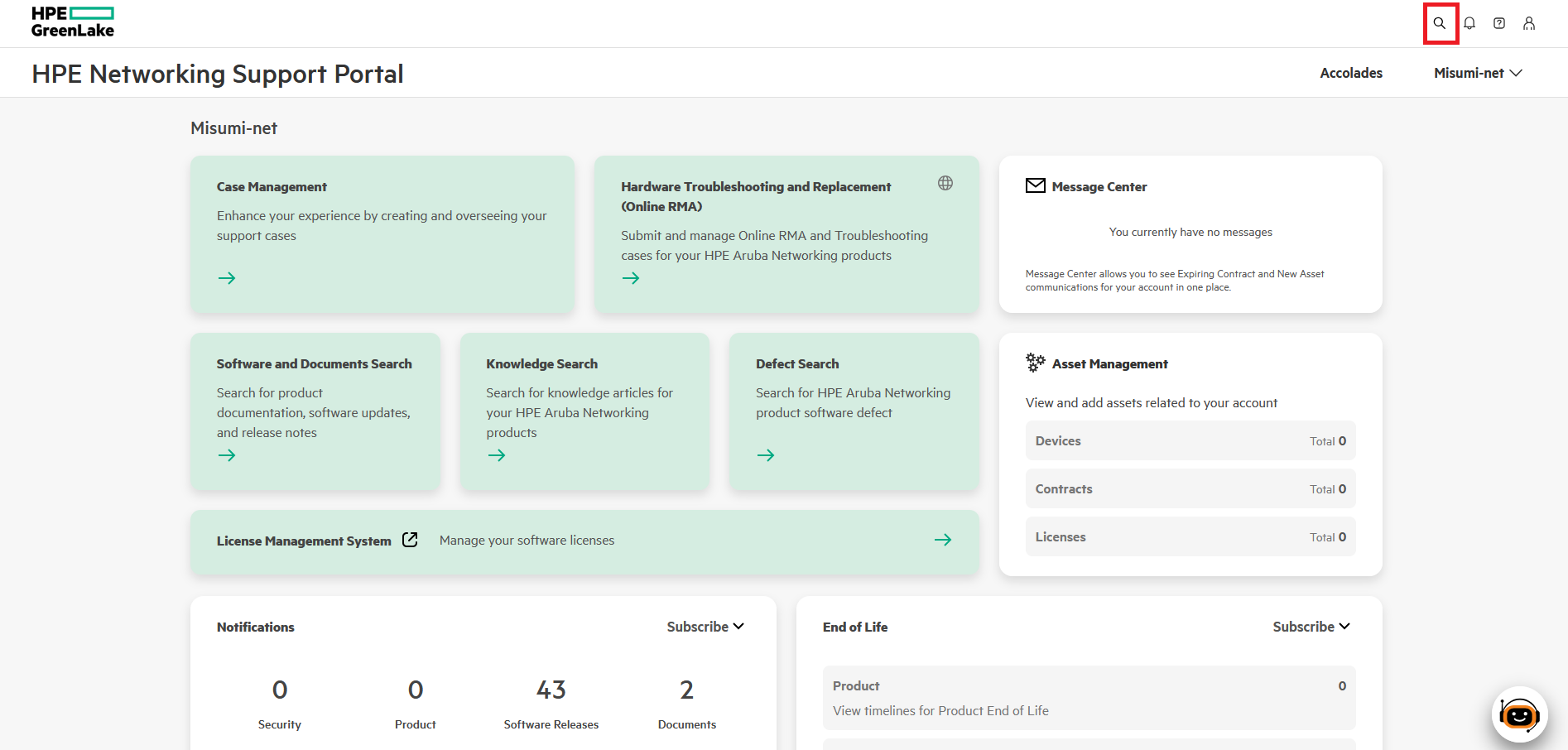
Task: Open the chatbot assistant icon
Action: (x=1520, y=714)
